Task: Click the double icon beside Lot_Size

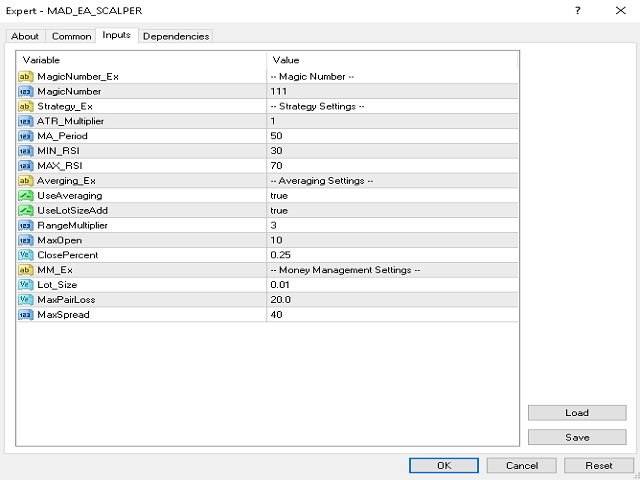Action: 26,284
